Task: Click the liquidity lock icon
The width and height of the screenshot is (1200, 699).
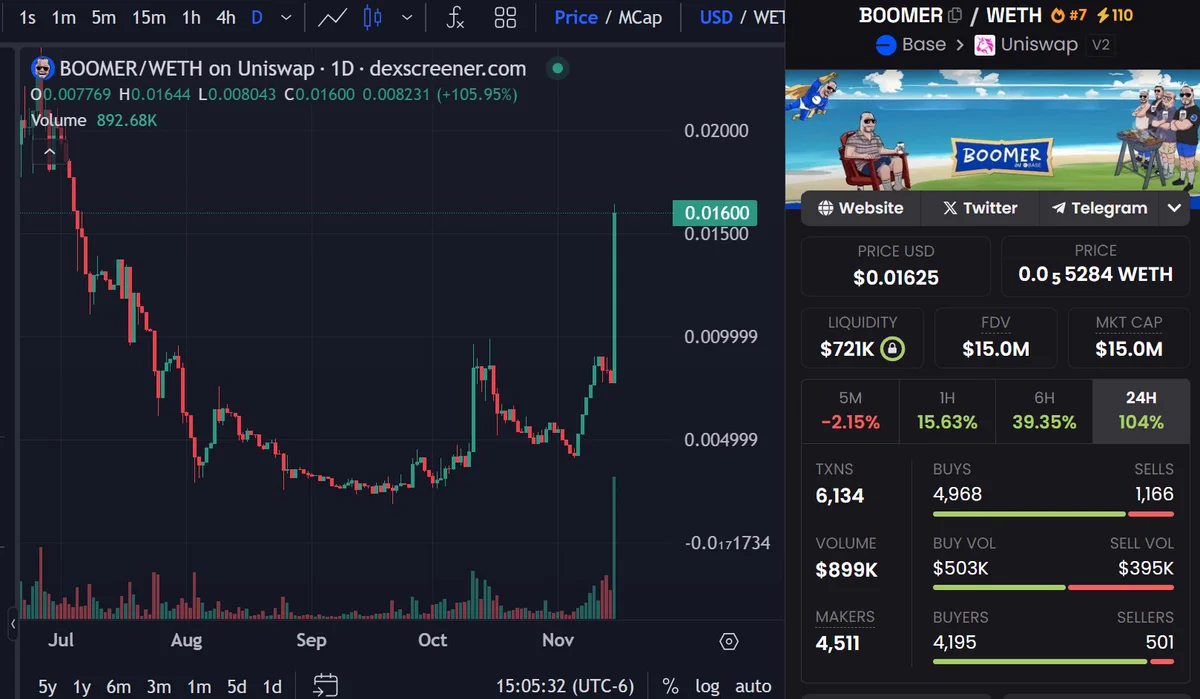Action: (x=892, y=349)
